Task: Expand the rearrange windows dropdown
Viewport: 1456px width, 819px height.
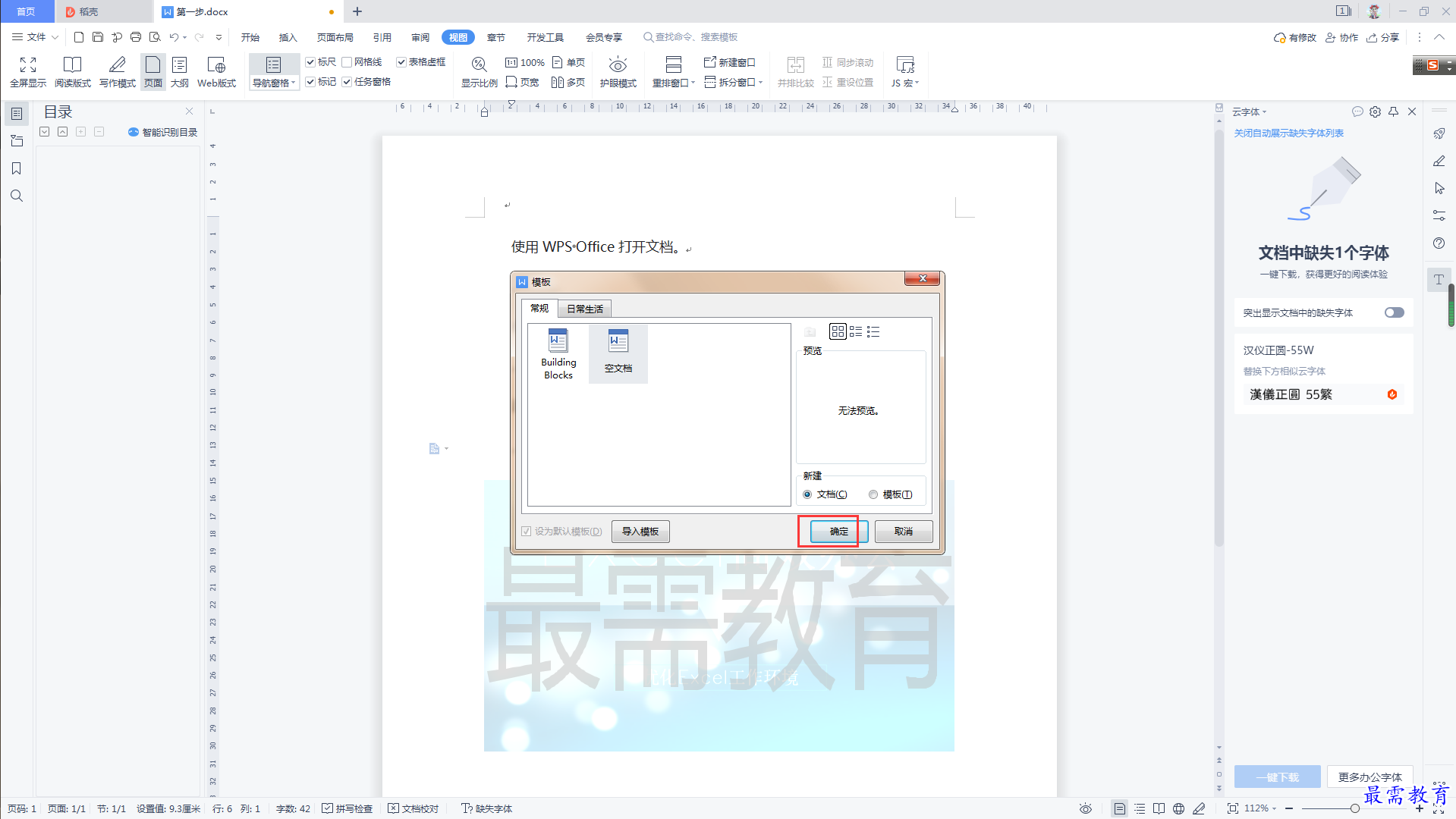Action: 693,83
